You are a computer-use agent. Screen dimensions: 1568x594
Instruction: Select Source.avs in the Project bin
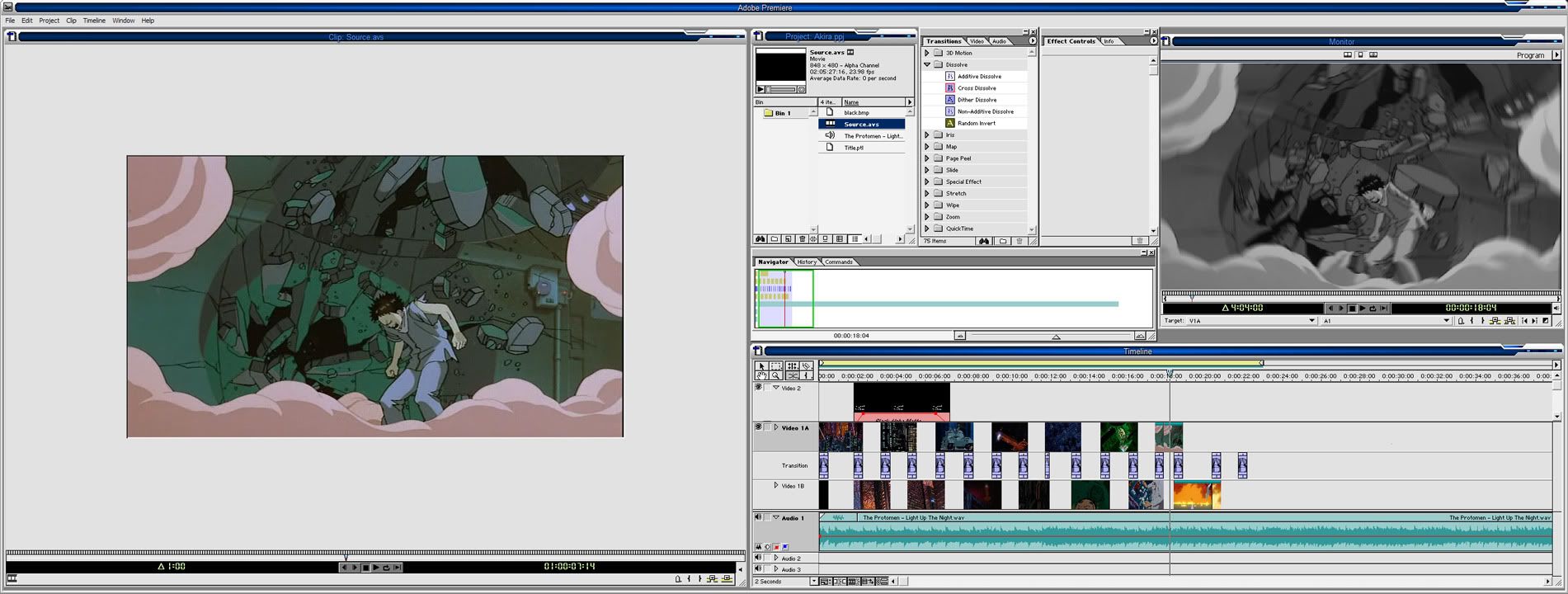861,124
